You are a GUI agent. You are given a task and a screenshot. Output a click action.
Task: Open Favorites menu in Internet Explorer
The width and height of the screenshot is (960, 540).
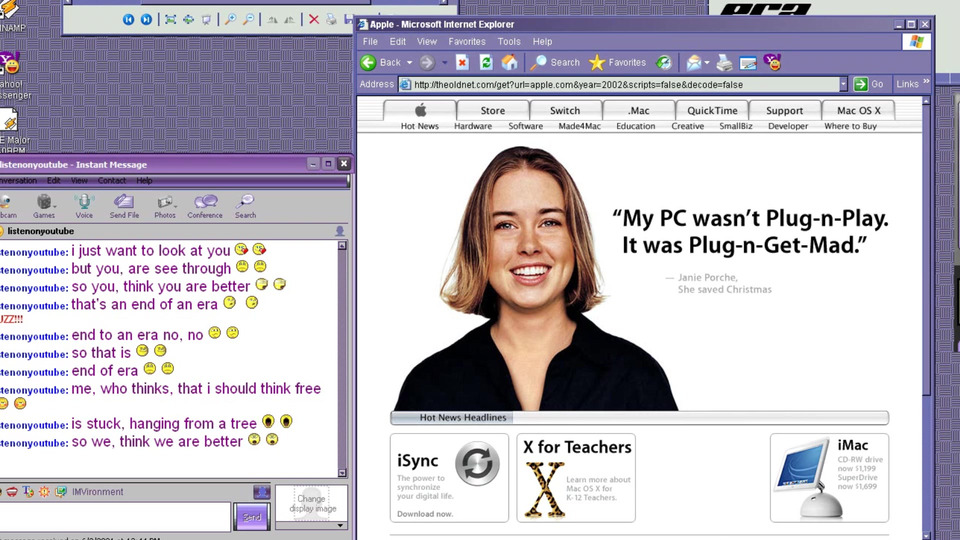point(467,42)
